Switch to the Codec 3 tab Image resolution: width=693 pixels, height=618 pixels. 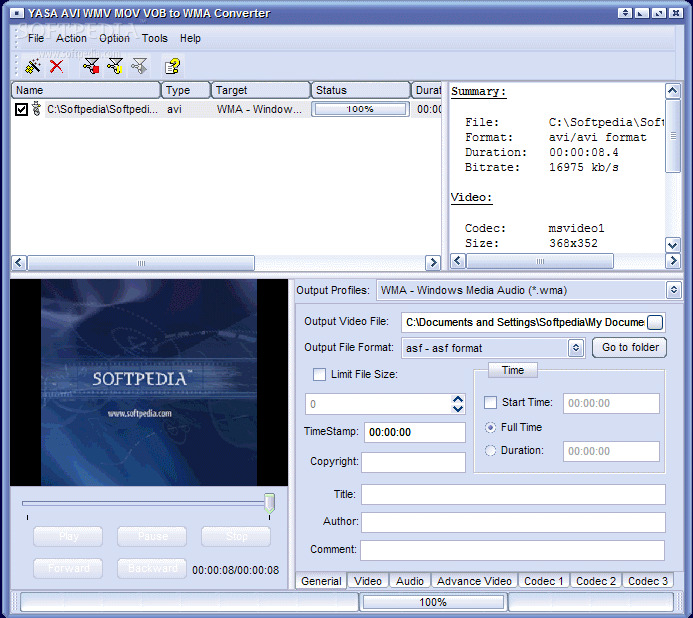tap(648, 581)
